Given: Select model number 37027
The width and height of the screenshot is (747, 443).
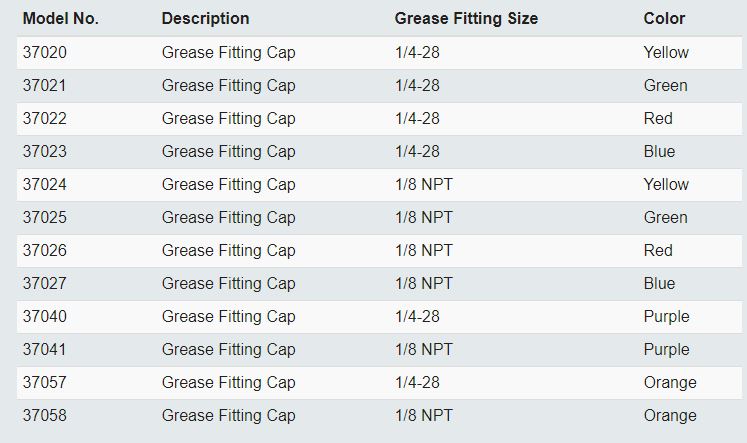Looking at the screenshot, I should click(44, 283).
